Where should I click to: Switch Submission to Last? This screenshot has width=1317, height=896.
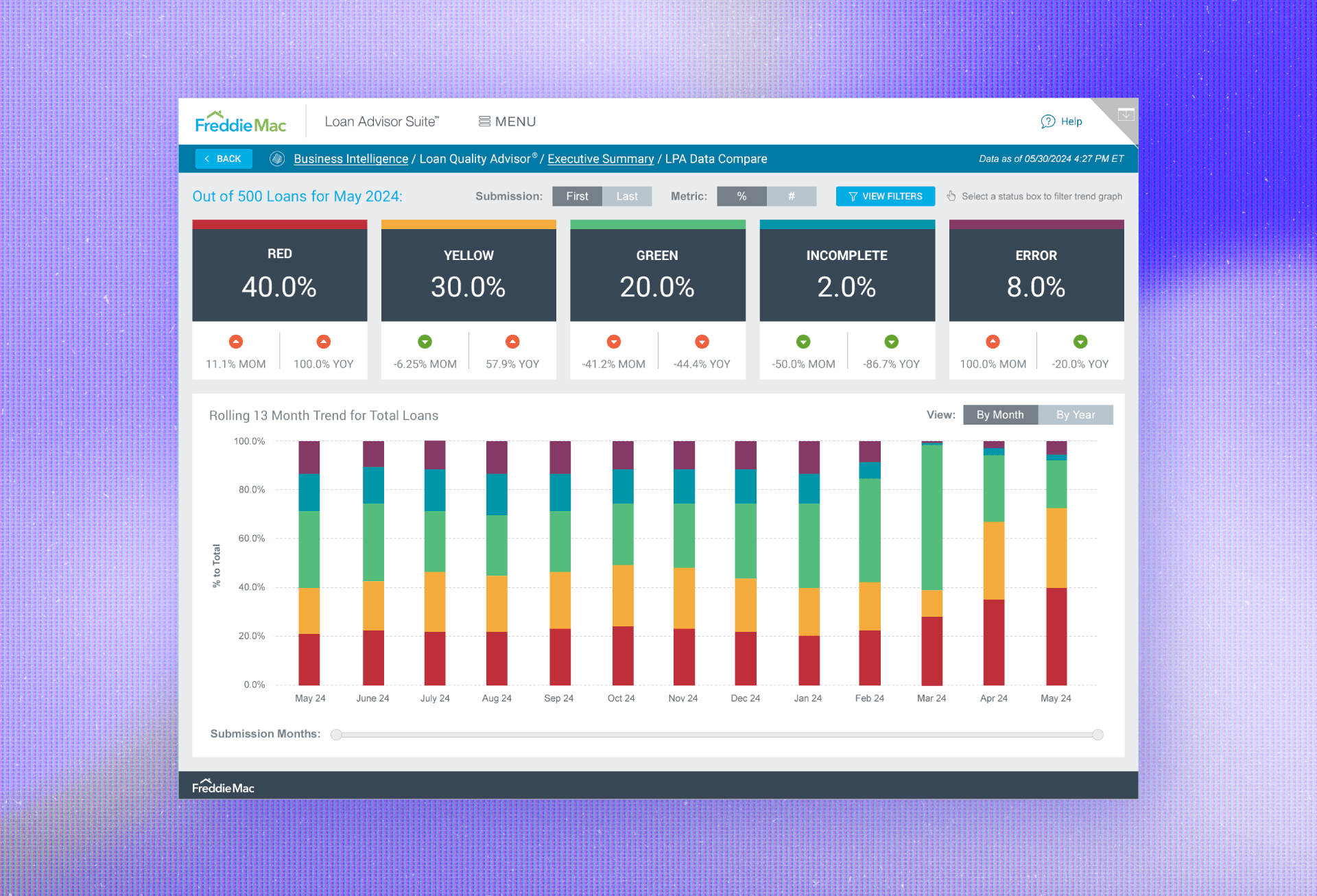tap(627, 196)
